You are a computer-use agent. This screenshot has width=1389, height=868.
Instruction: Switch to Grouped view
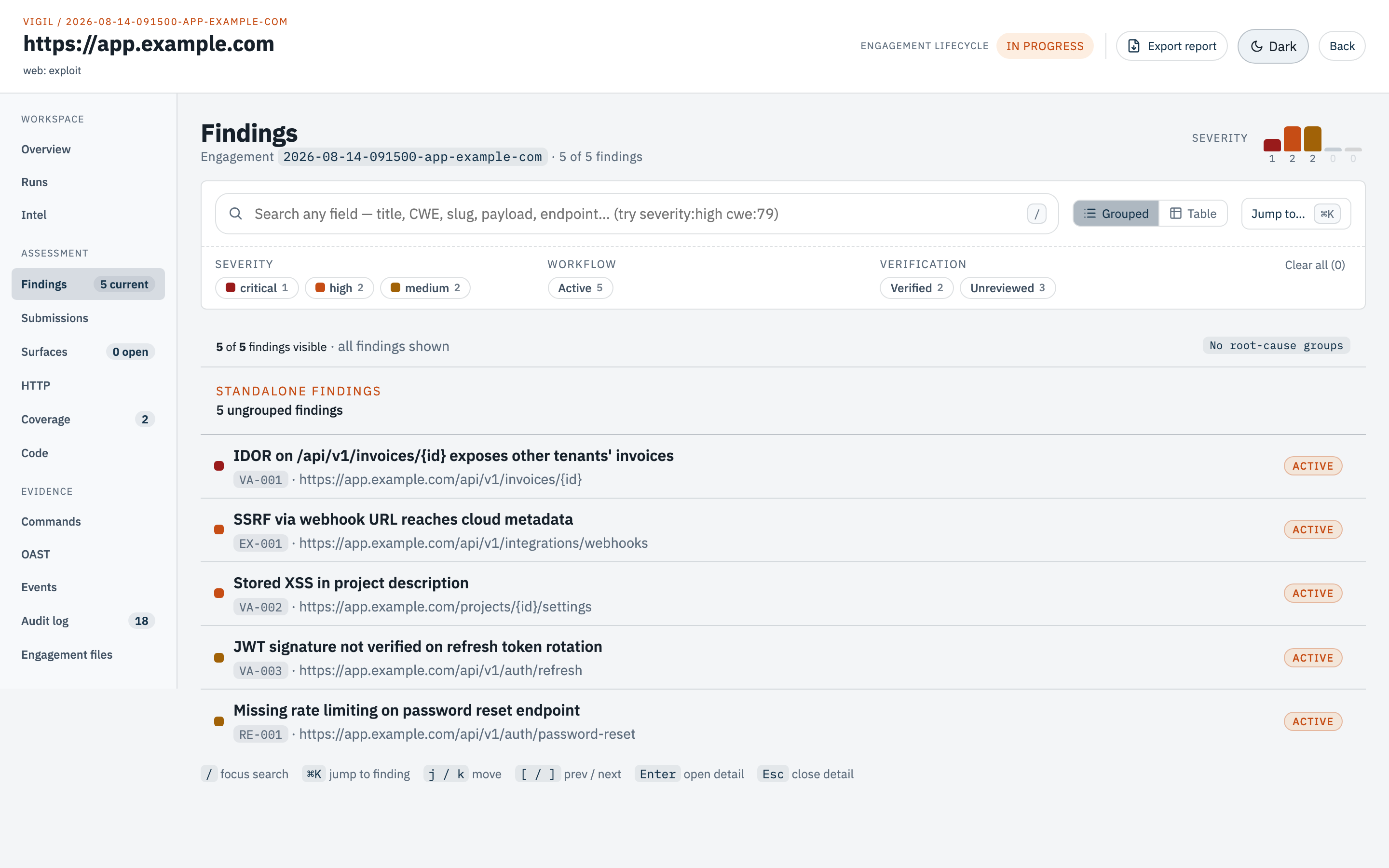click(x=1116, y=214)
